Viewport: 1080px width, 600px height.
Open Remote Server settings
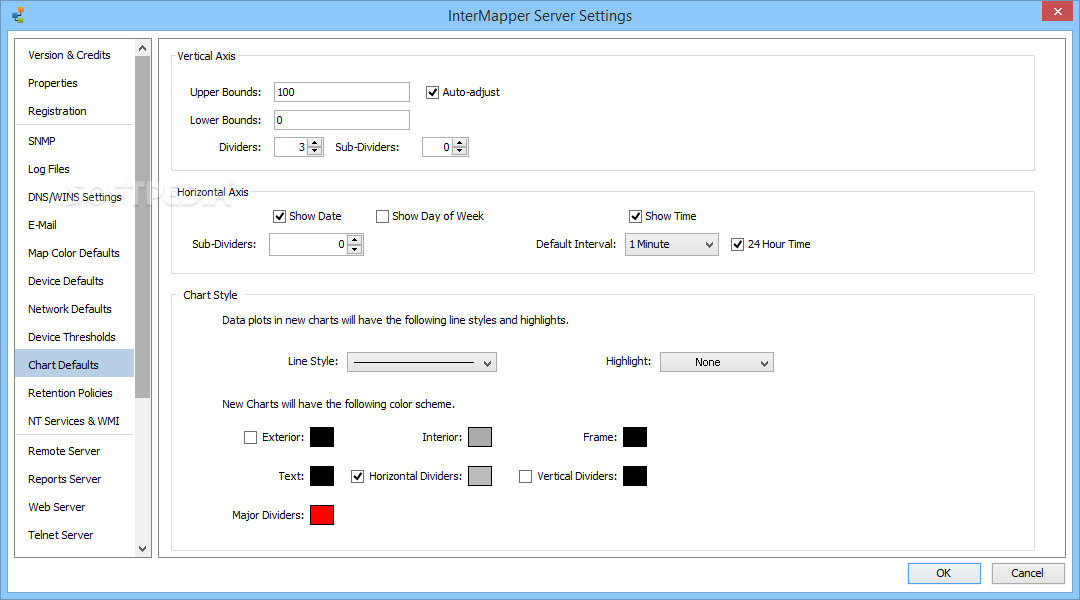[x=64, y=451]
